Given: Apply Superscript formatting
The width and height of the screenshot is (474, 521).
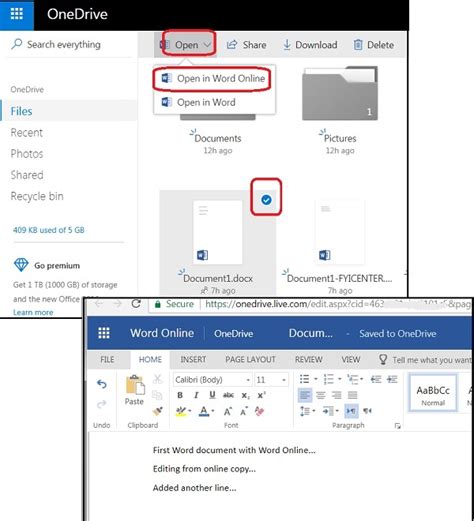Looking at the screenshot, I should pos(261,395).
